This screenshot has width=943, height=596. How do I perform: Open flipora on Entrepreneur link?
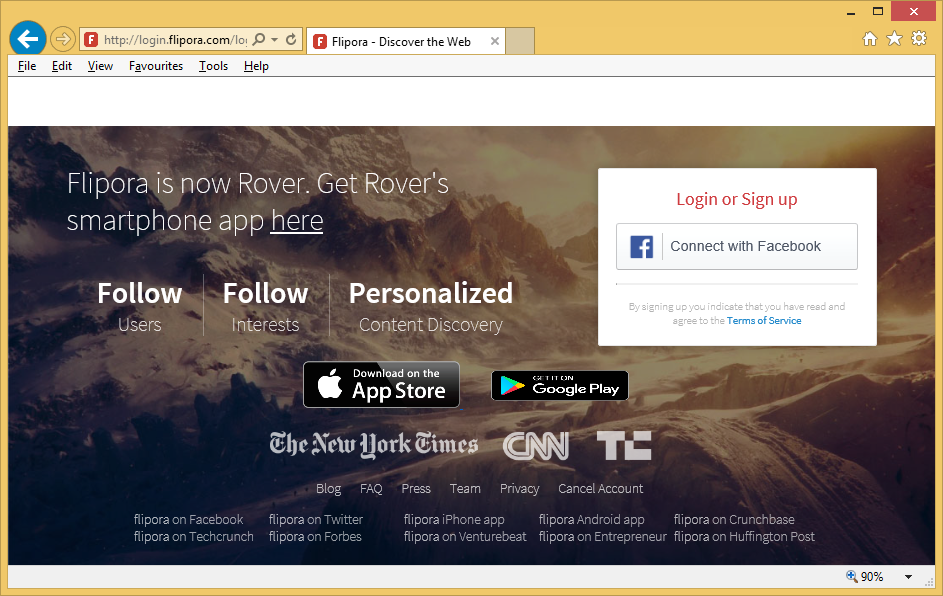point(603,536)
